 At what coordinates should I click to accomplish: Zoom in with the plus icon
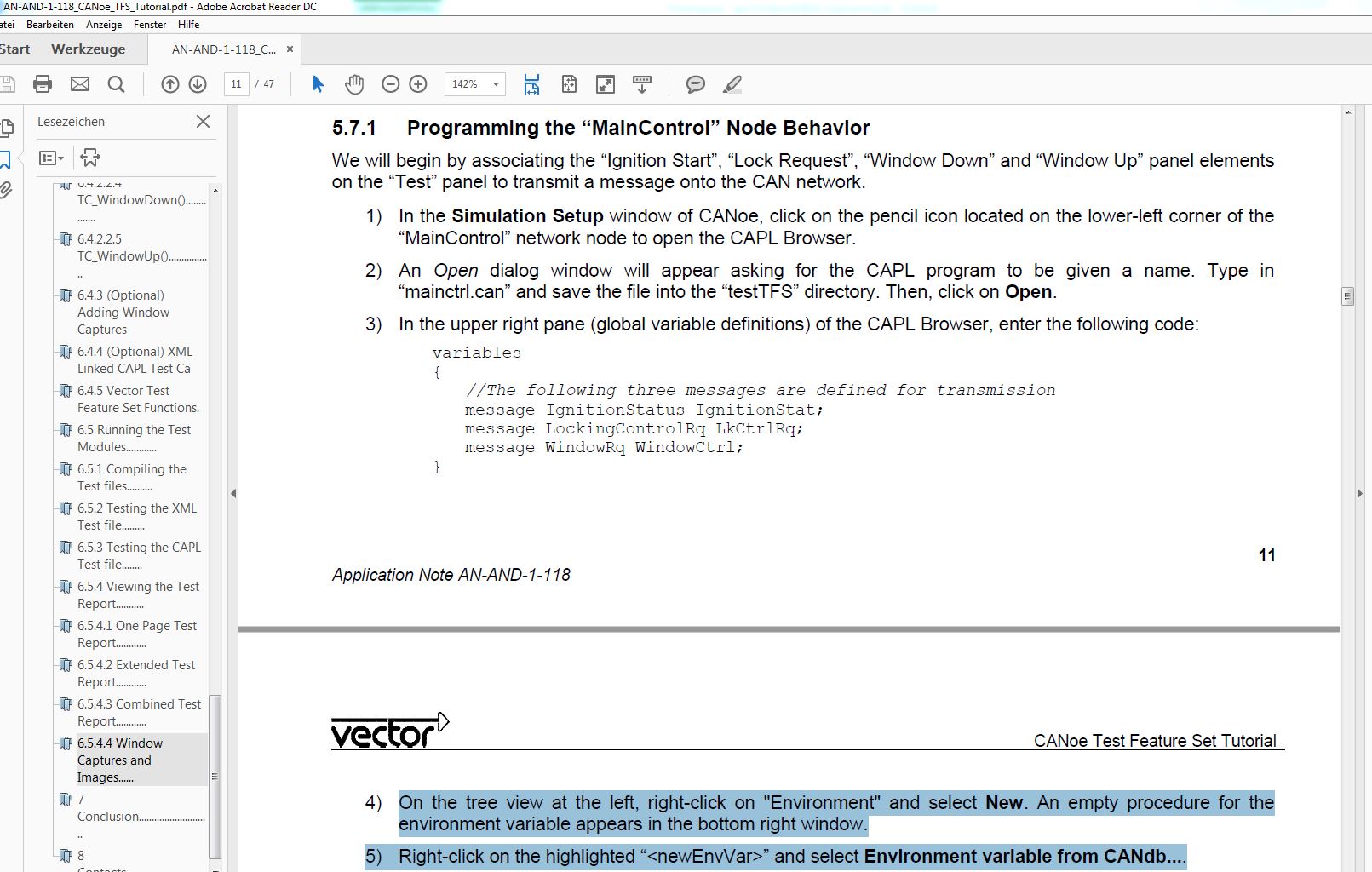coord(418,83)
